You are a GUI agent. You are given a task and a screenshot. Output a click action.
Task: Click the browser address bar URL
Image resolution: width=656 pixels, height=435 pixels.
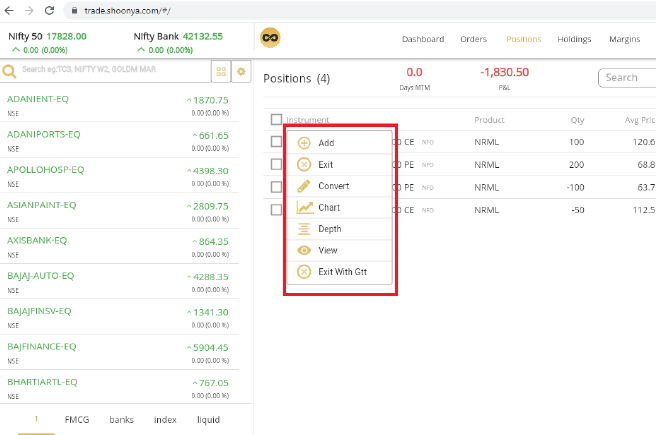pyautogui.click(x=127, y=11)
